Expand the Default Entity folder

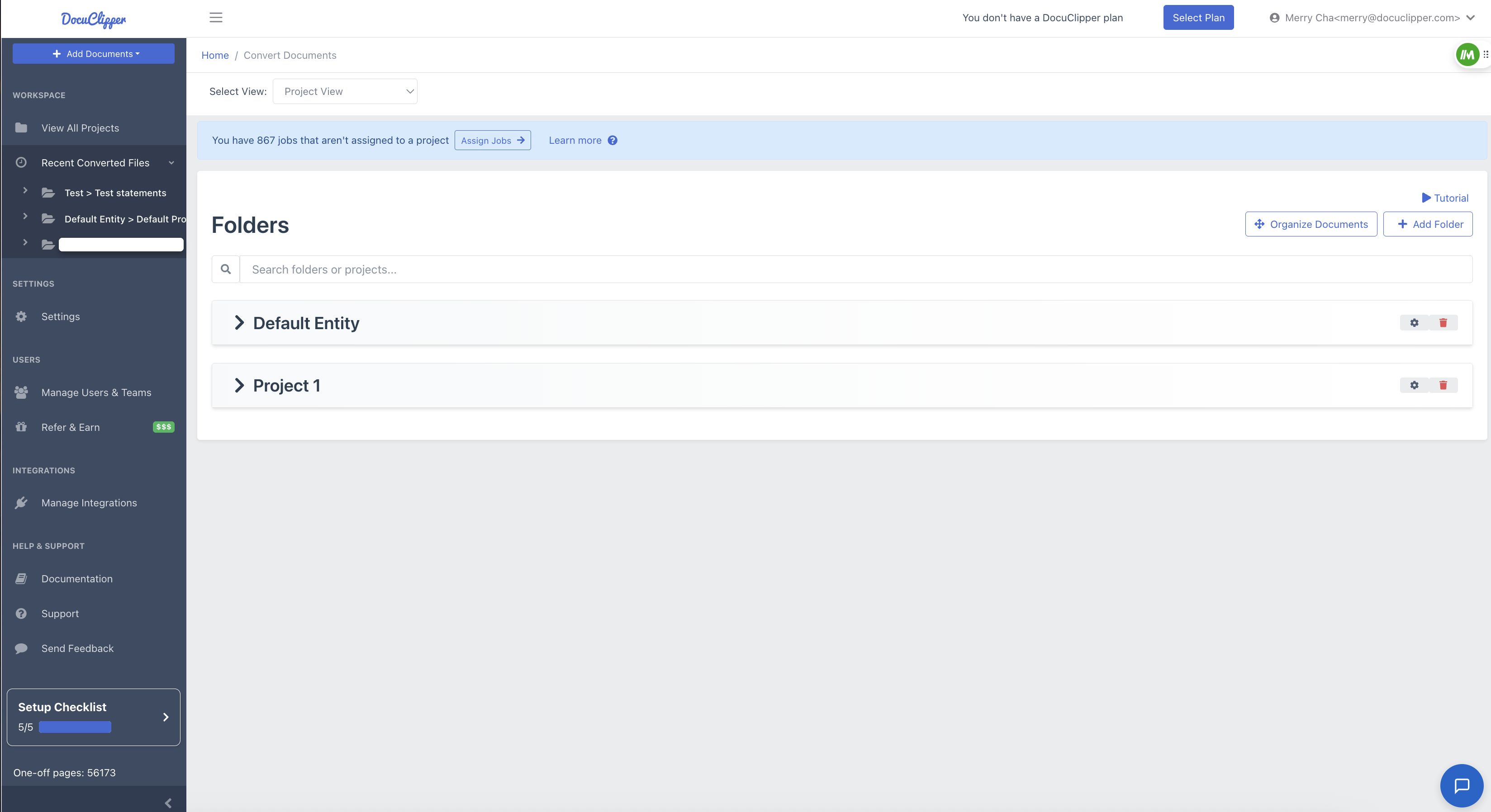point(239,323)
